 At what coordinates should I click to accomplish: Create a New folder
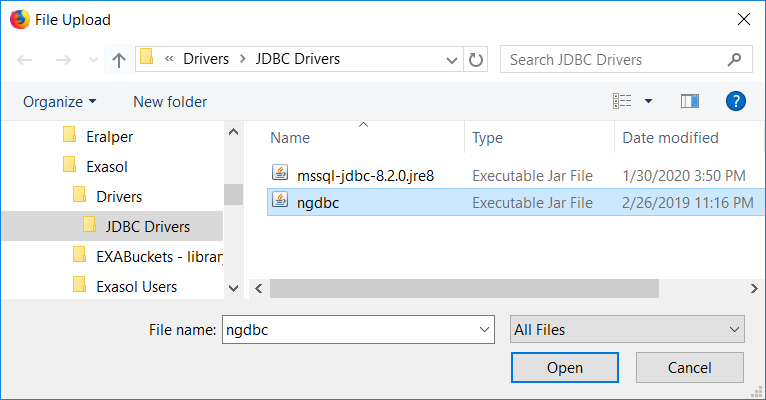click(170, 102)
